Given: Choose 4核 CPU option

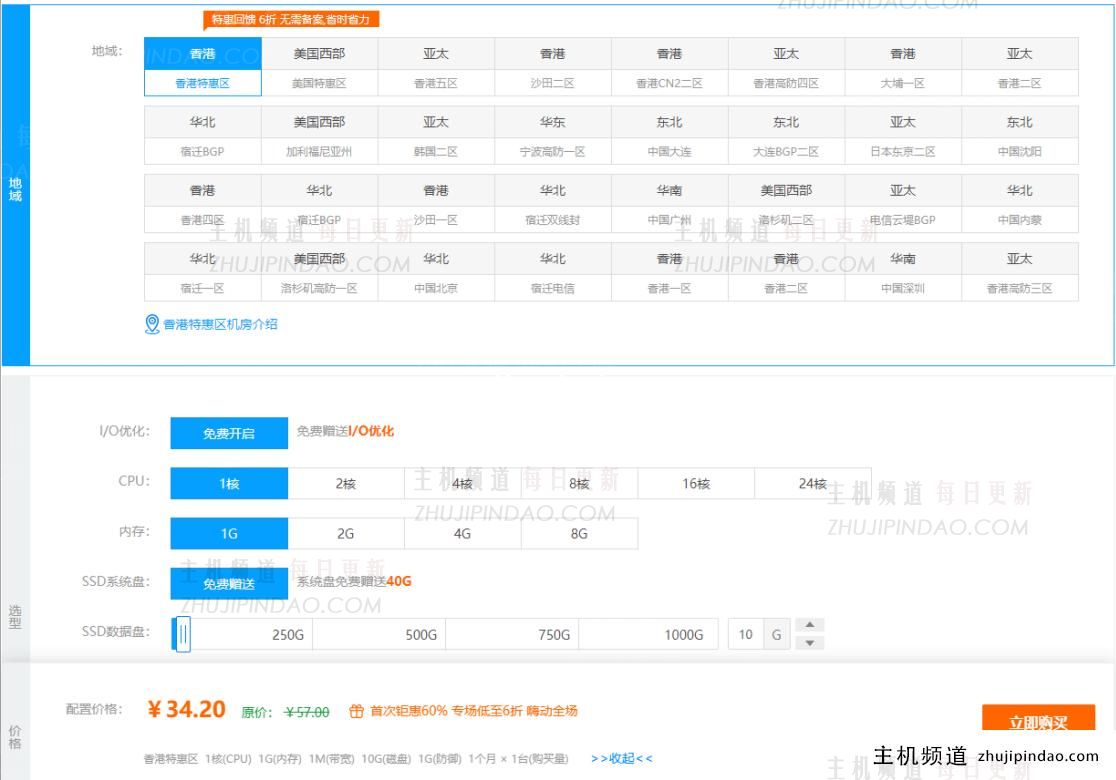Looking at the screenshot, I should [463, 483].
